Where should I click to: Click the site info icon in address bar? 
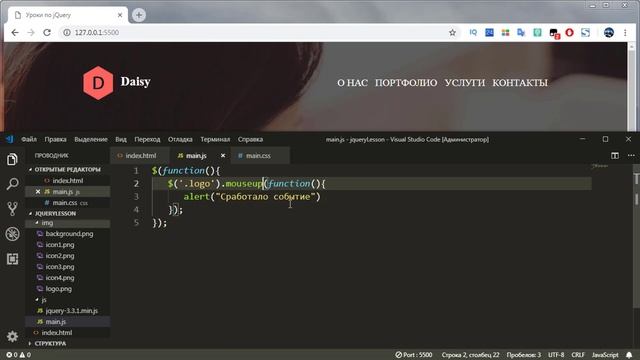click(x=67, y=32)
